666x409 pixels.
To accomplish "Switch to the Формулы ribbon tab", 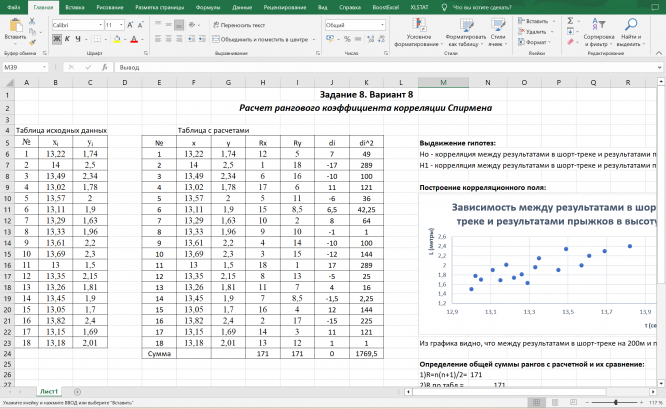I will [209, 6].
